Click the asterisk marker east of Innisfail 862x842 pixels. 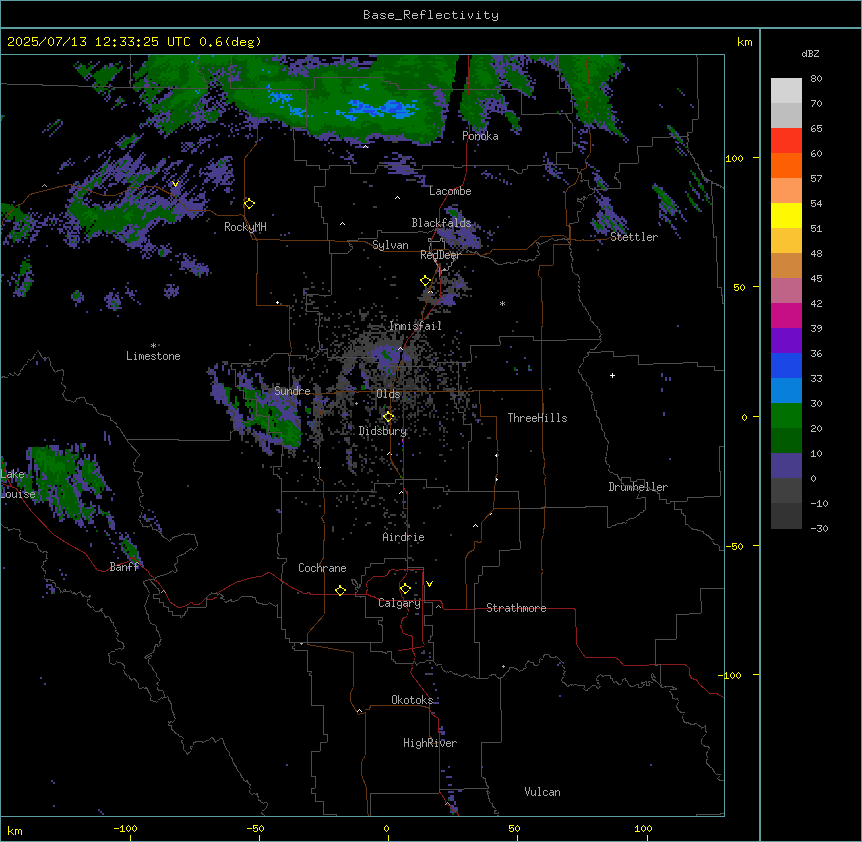coord(502,303)
